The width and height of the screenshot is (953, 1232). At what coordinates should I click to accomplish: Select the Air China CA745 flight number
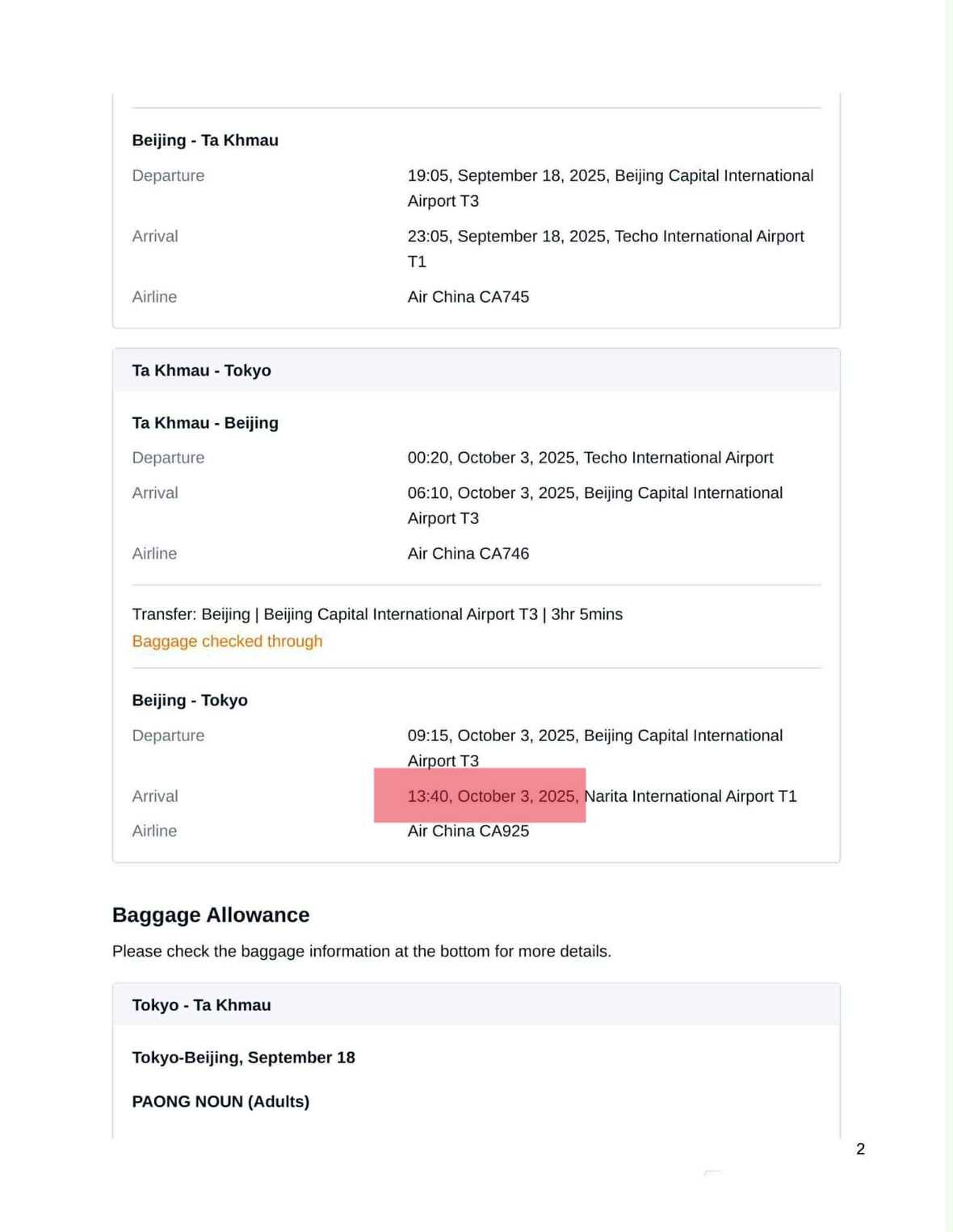pyautogui.click(x=468, y=297)
